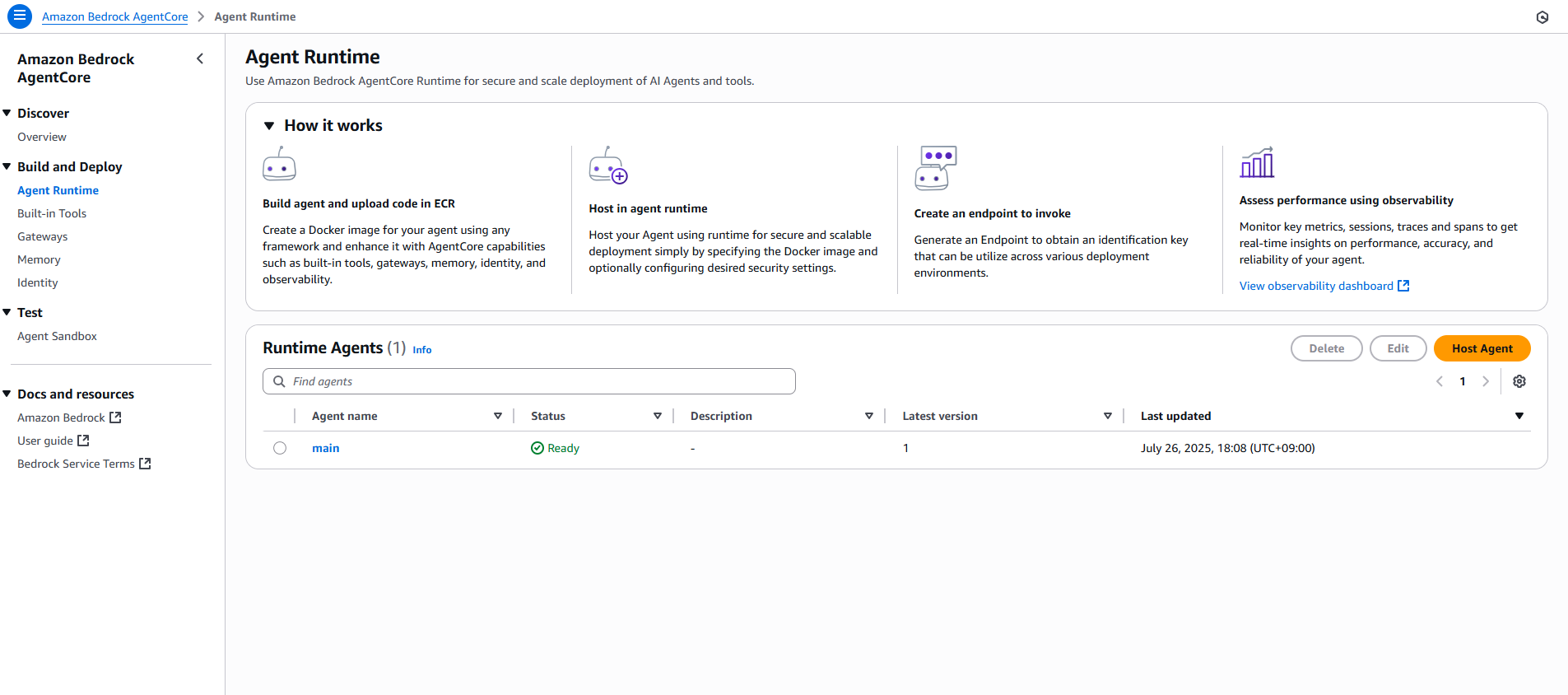Open the main agent link
Viewport: 1568px width, 695px height.
(325, 448)
